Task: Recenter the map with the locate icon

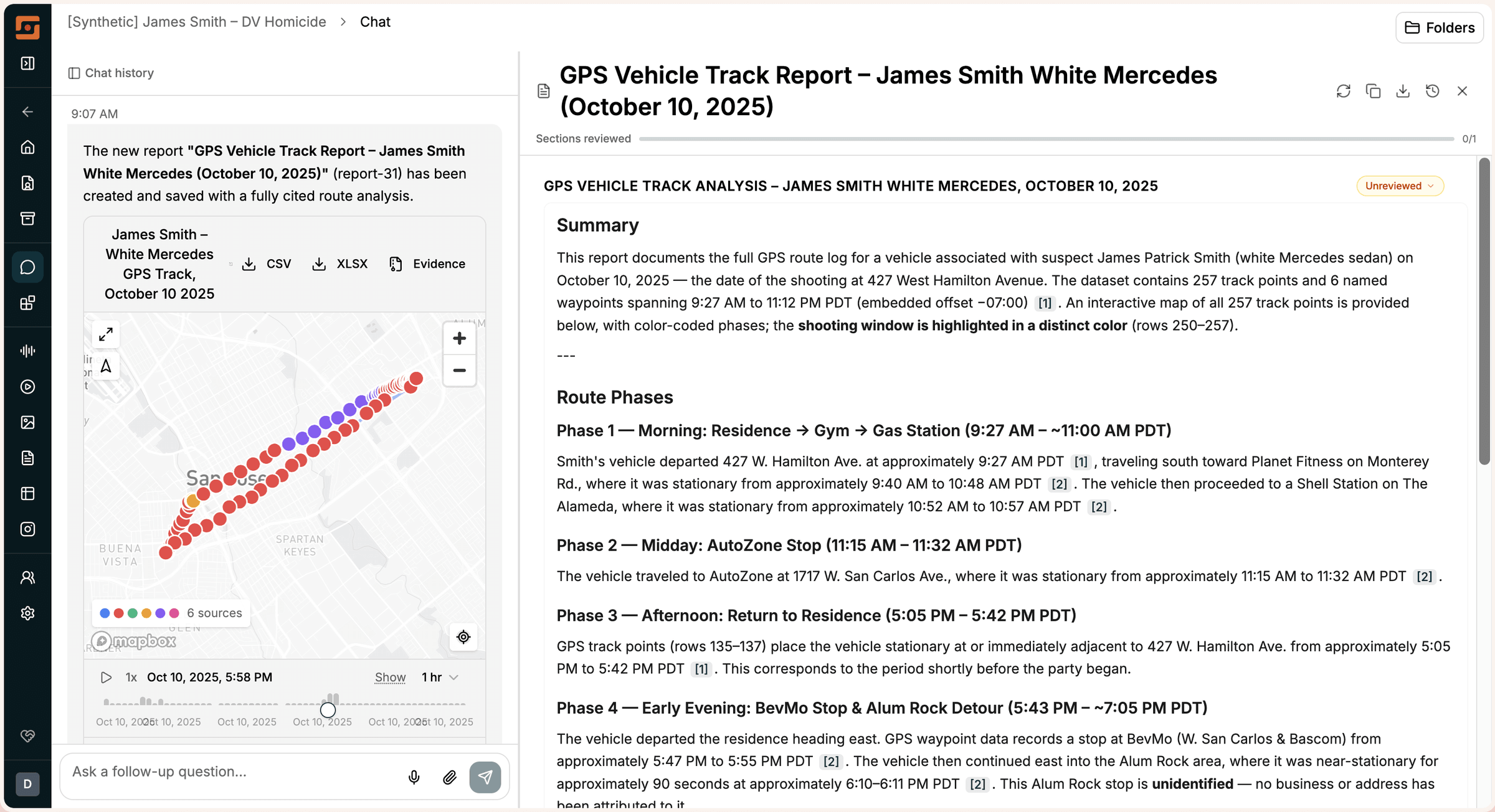Action: coord(463,637)
